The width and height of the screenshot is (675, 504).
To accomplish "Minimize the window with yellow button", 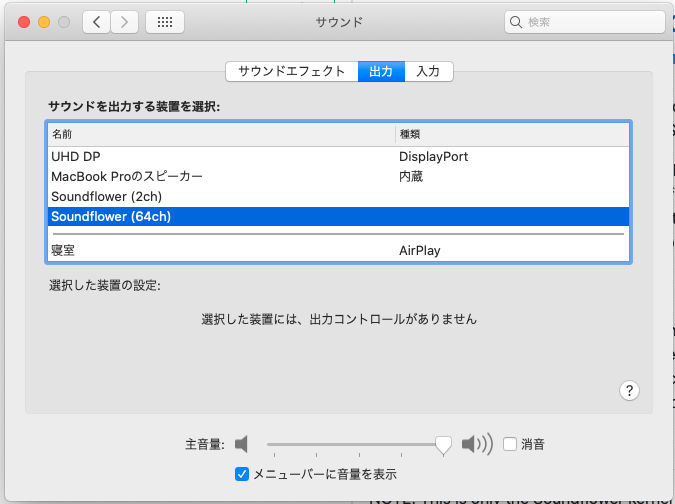I will pyautogui.click(x=44, y=22).
